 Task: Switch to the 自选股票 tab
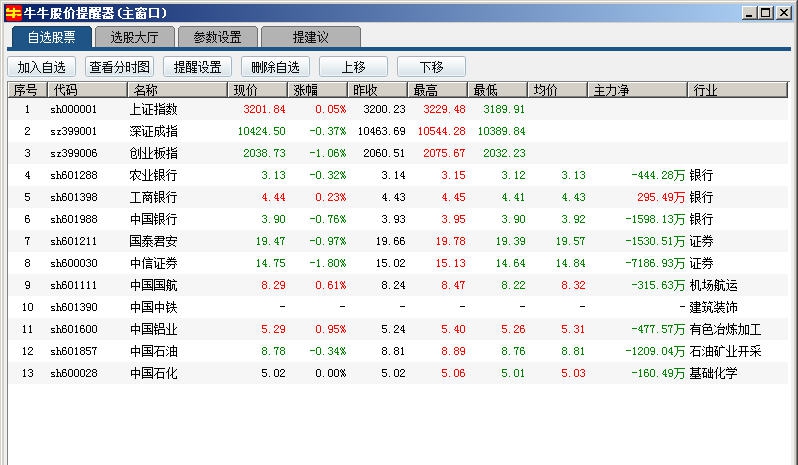[51, 37]
